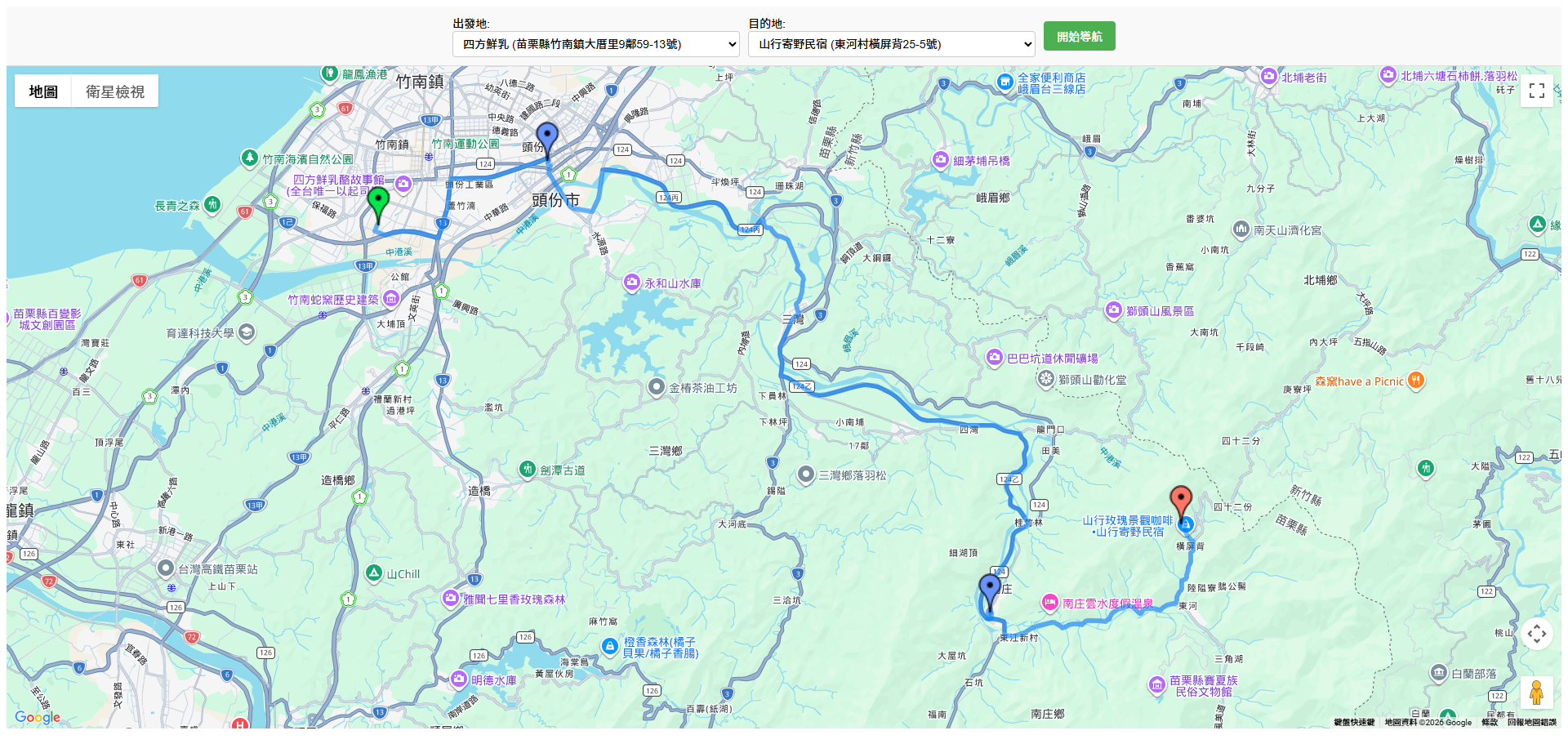Image resolution: width=1568 pixels, height=744 pixels.
Task: Click the 回報地圖錯誤 link
Action: pos(1531,722)
